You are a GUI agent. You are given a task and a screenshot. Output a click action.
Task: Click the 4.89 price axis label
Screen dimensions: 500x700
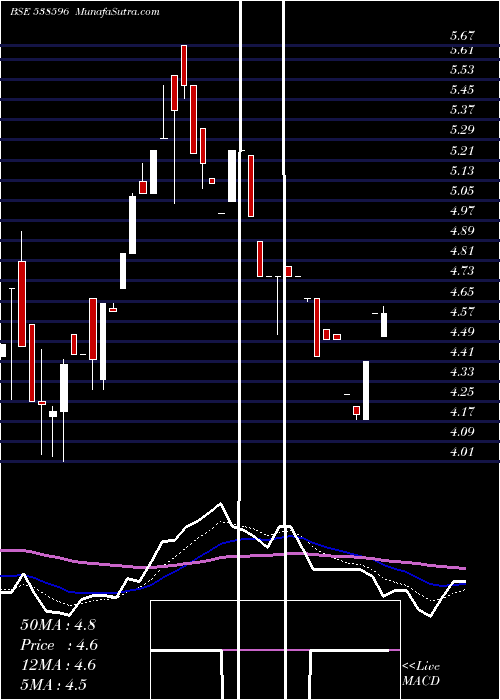coord(462,231)
